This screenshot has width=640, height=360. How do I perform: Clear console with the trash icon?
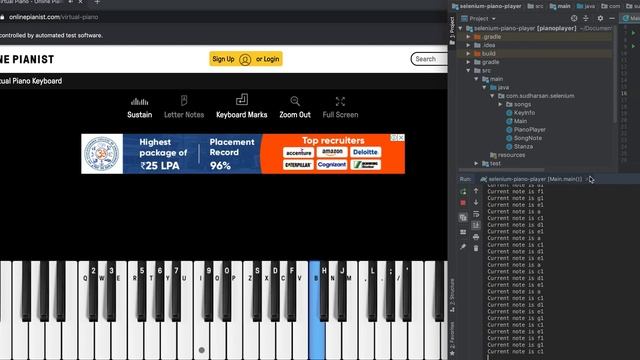476,248
